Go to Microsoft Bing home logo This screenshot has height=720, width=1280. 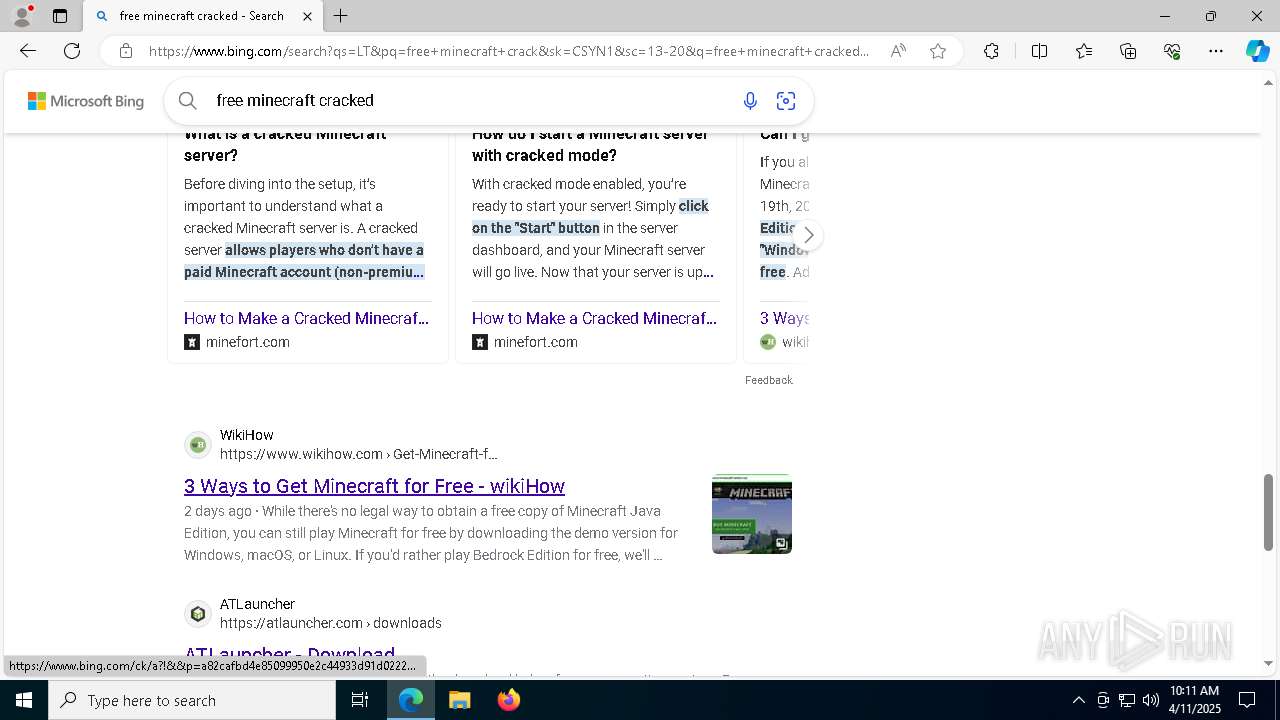coord(86,101)
